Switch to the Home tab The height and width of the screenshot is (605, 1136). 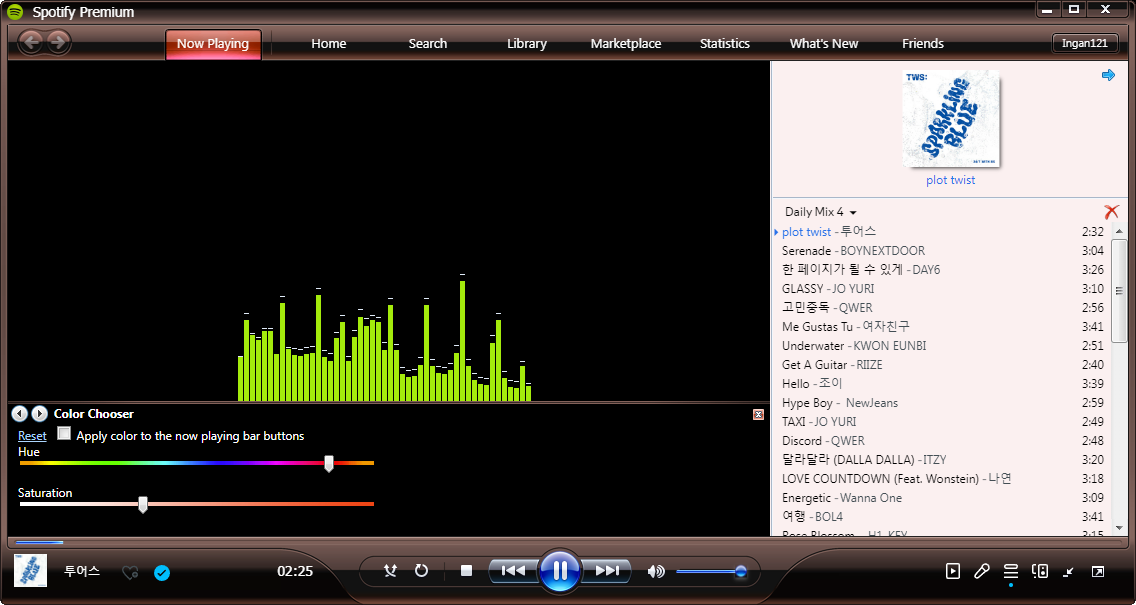329,43
